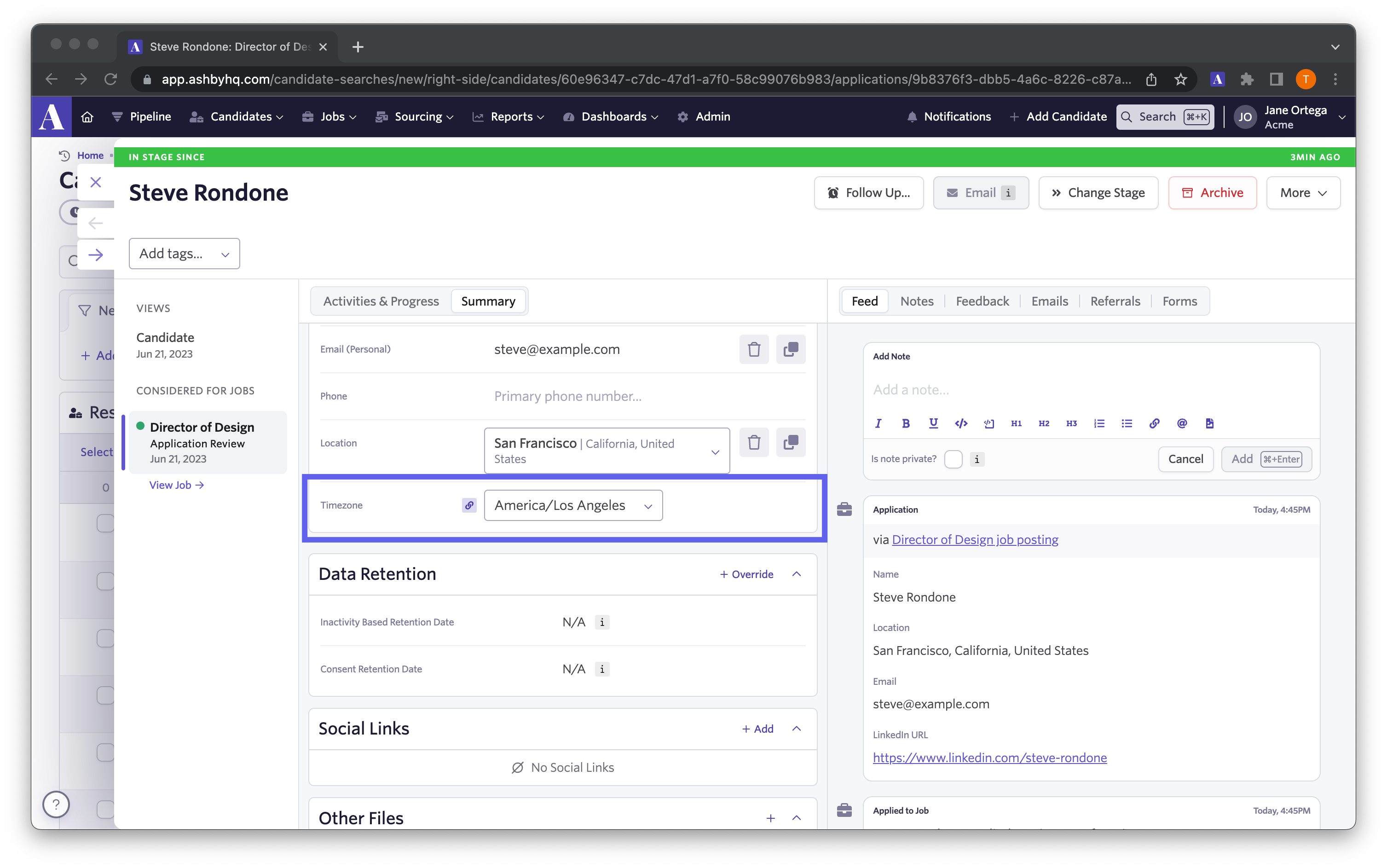This screenshot has height=868, width=1387.
Task: Collapse the Data Retention section
Action: (x=798, y=574)
